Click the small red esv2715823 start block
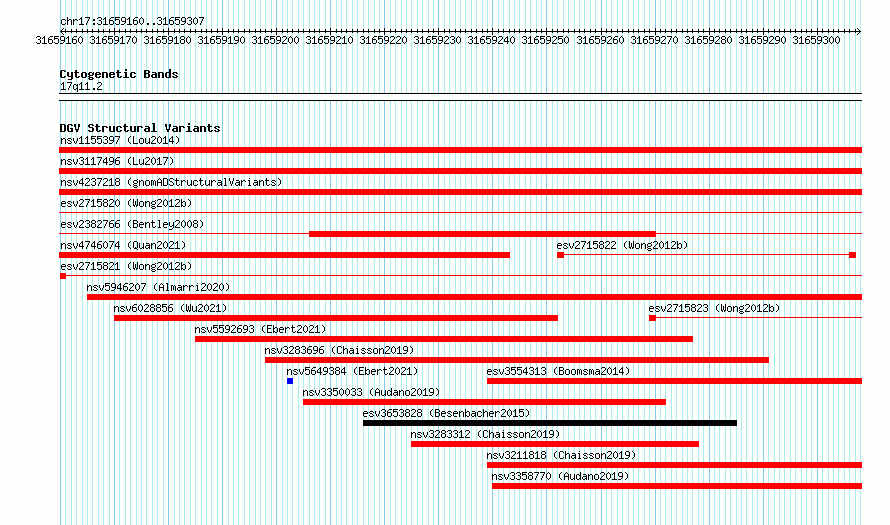This screenshot has height=525, width=890. 653,318
